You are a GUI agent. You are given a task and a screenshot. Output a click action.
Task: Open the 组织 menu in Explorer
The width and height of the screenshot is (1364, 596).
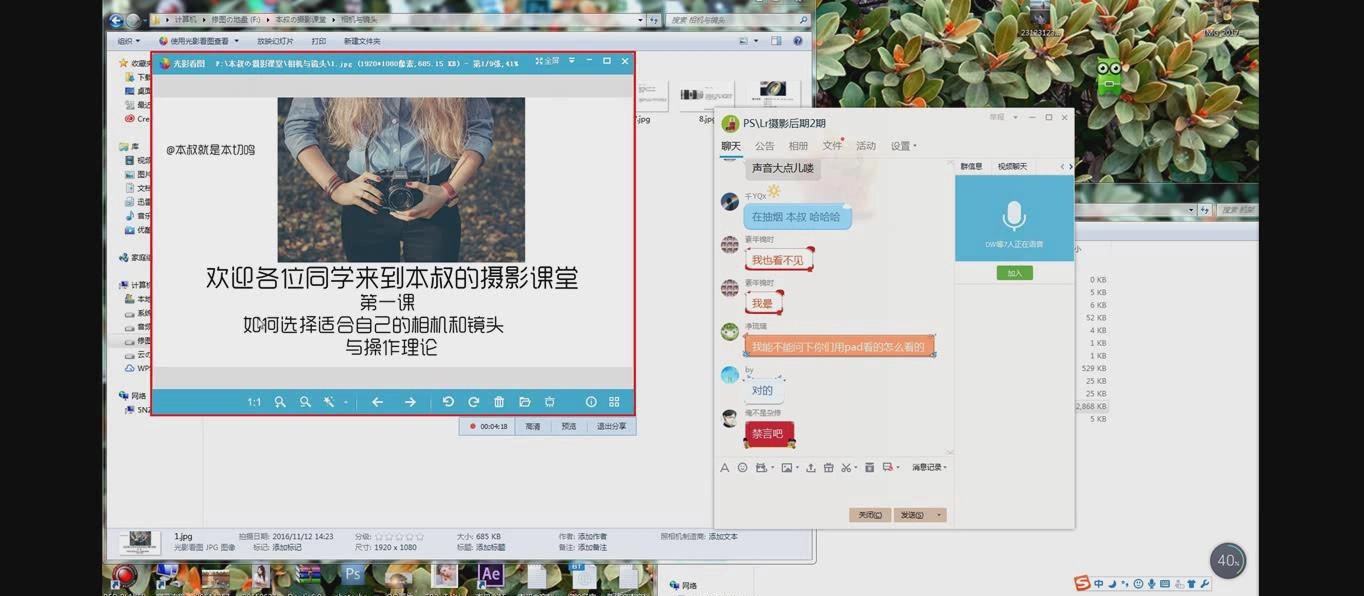(x=128, y=41)
